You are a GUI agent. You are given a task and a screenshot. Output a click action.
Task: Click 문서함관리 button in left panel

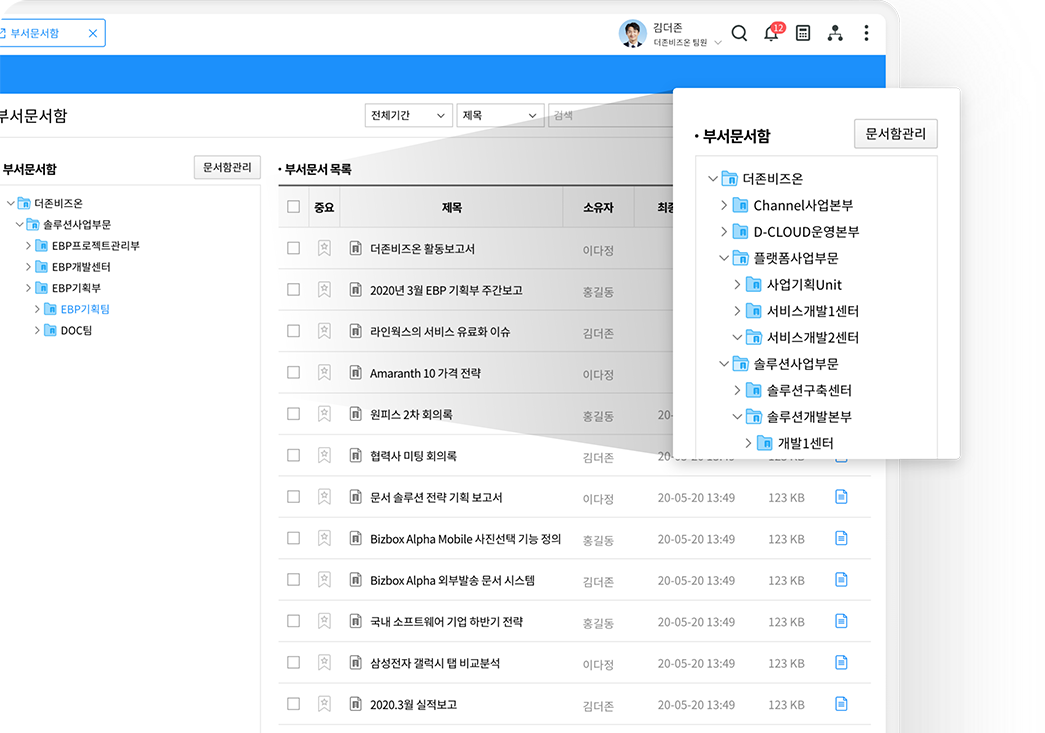pos(227,168)
